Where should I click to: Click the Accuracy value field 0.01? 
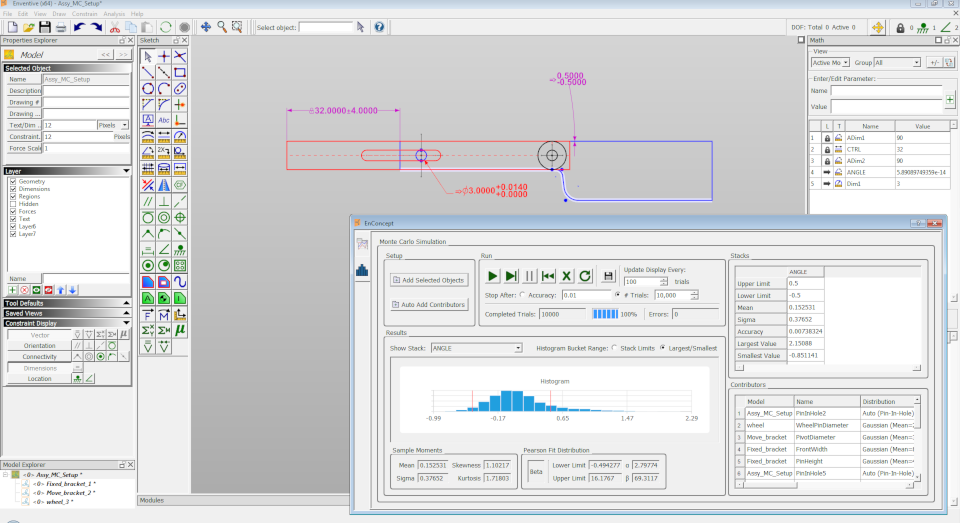(x=587, y=295)
